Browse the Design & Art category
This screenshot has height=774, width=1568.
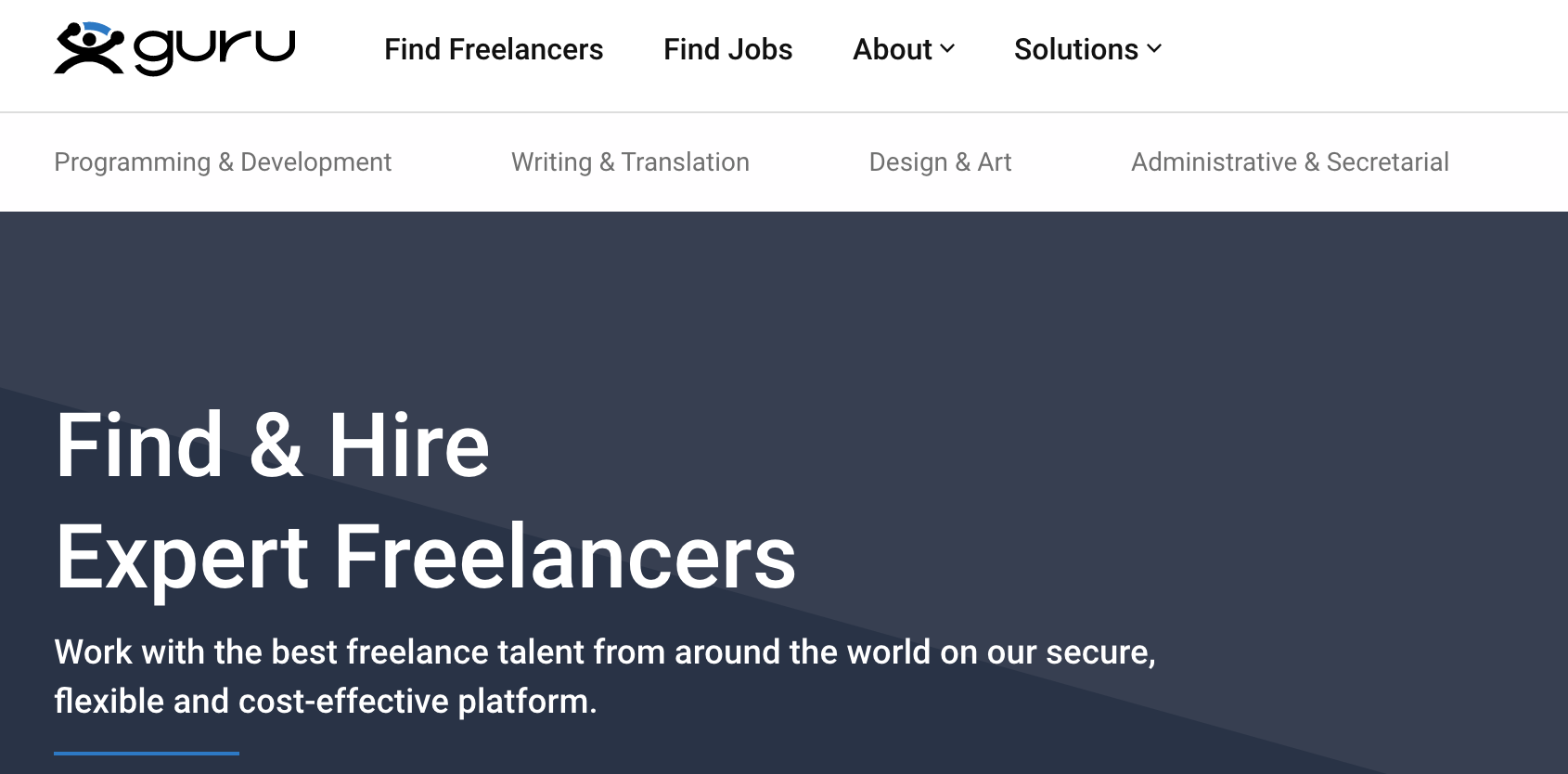940,162
